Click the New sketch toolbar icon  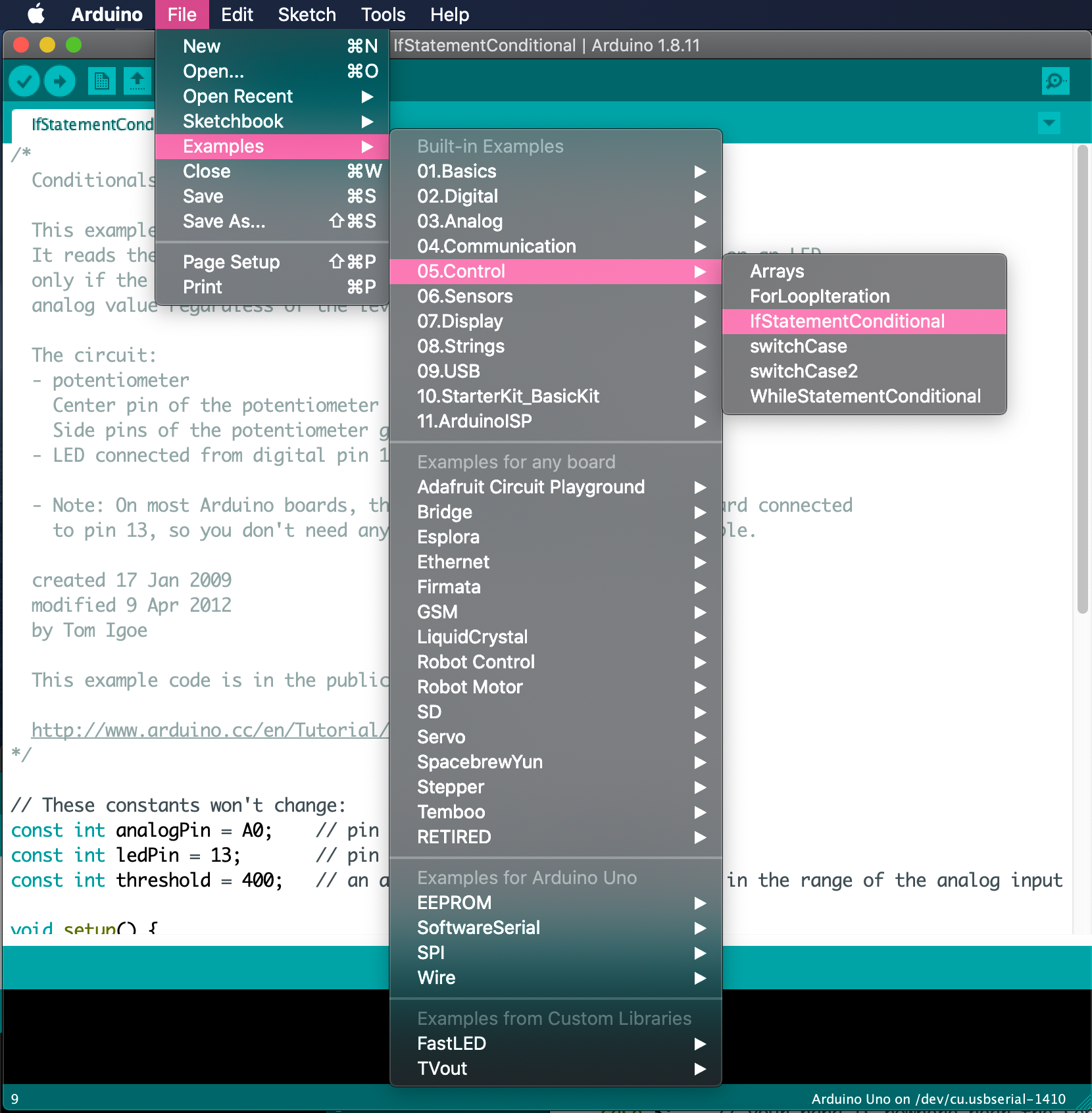coord(101,82)
